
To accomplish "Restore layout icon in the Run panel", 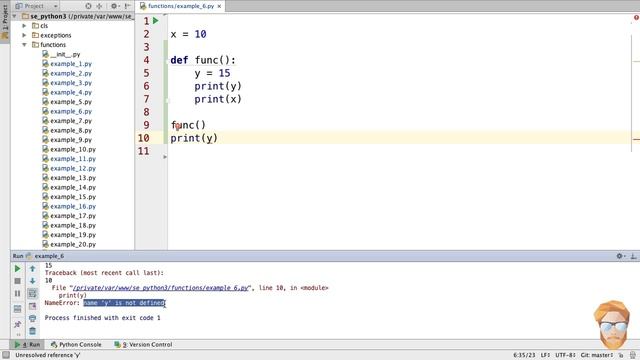I will pos(17,309).
